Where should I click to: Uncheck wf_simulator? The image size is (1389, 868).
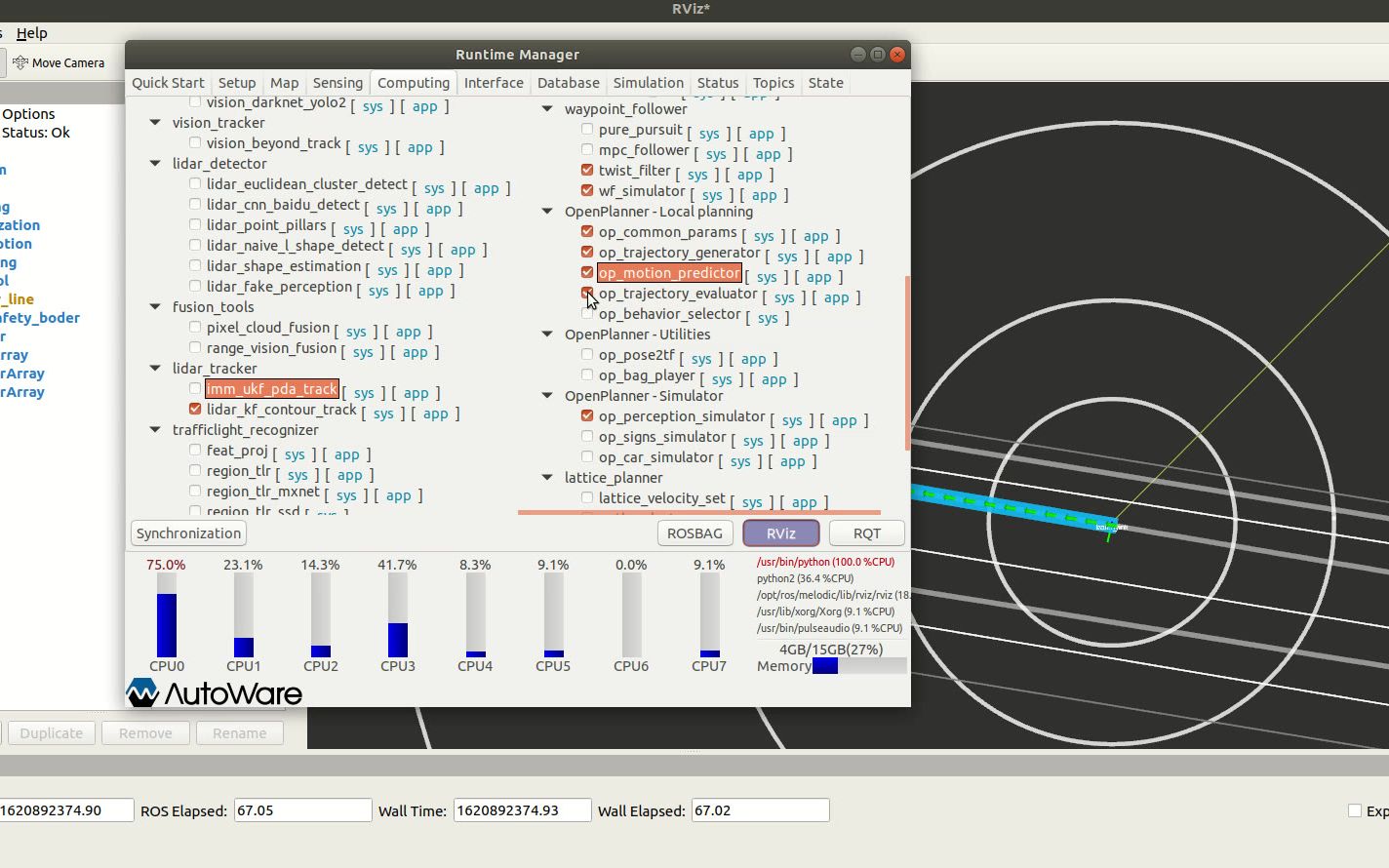point(587,190)
